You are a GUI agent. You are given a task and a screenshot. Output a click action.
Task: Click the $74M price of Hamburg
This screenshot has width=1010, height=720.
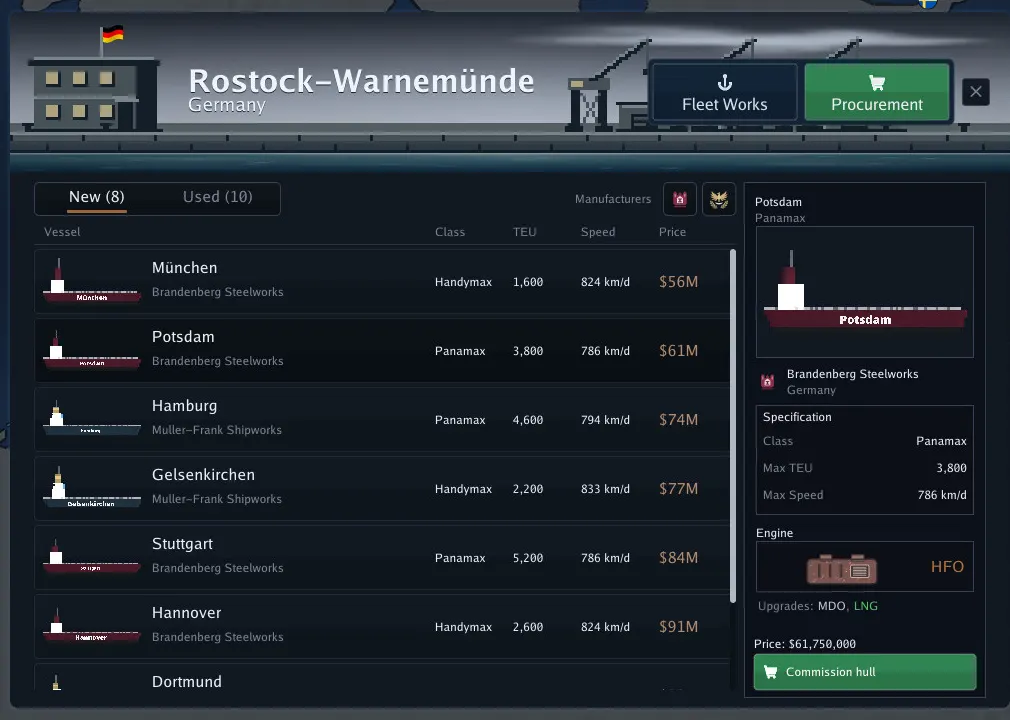678,419
